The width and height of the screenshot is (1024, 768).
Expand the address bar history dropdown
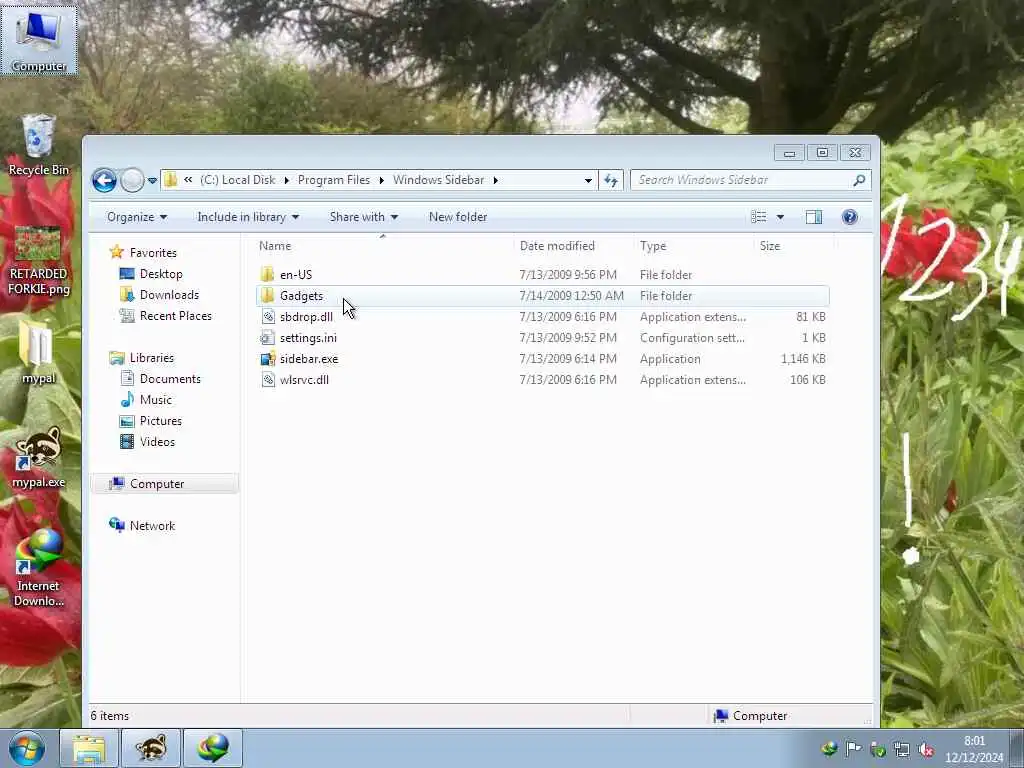(x=588, y=181)
